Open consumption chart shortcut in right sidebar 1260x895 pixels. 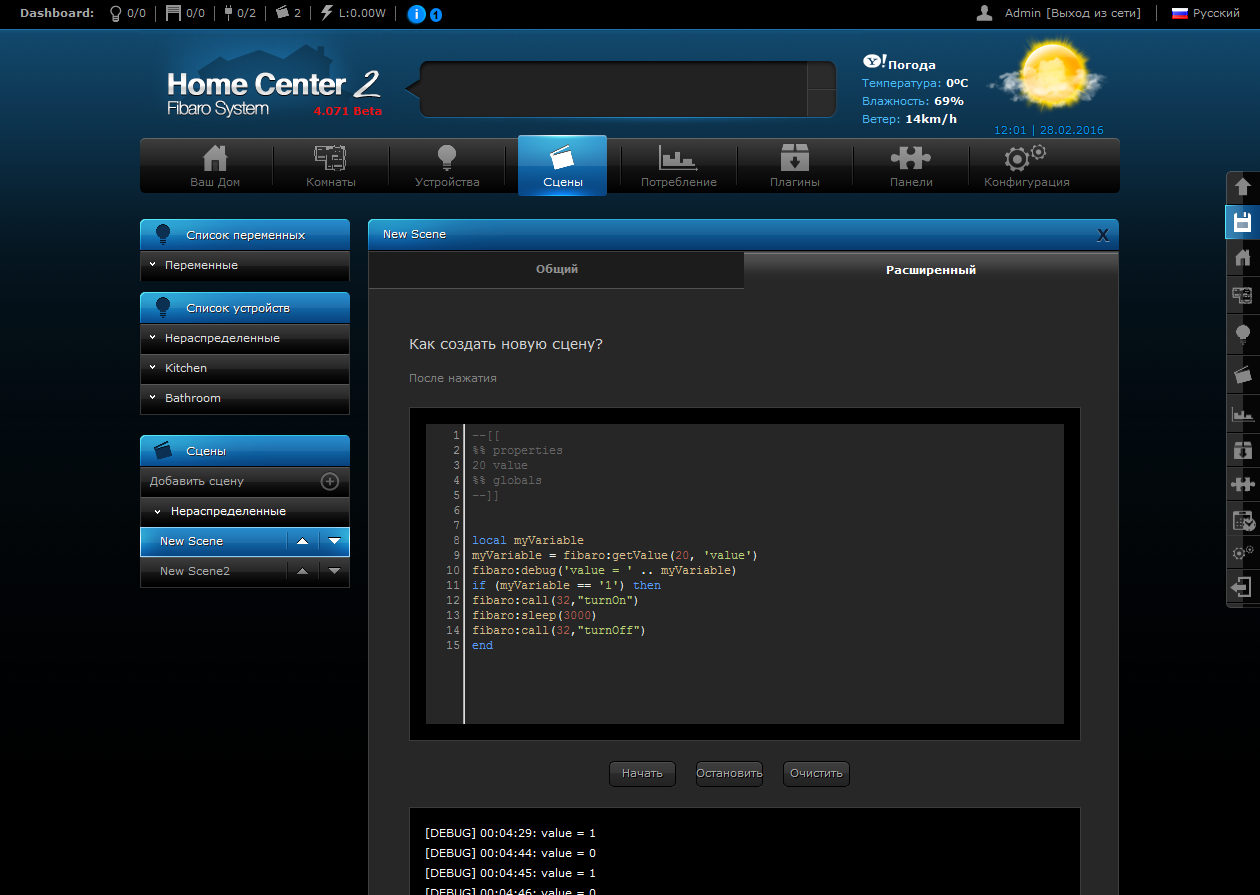pos(1243,413)
